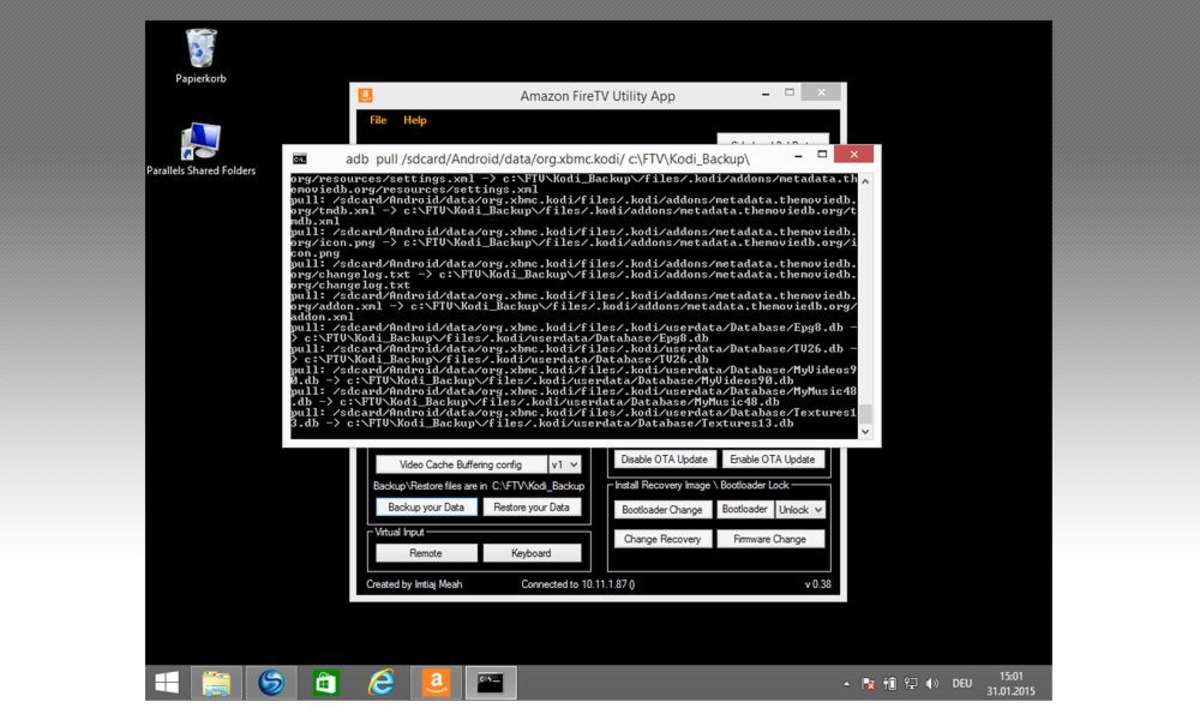Click the adb pull command window title
1200x720 pixels.
click(548, 159)
